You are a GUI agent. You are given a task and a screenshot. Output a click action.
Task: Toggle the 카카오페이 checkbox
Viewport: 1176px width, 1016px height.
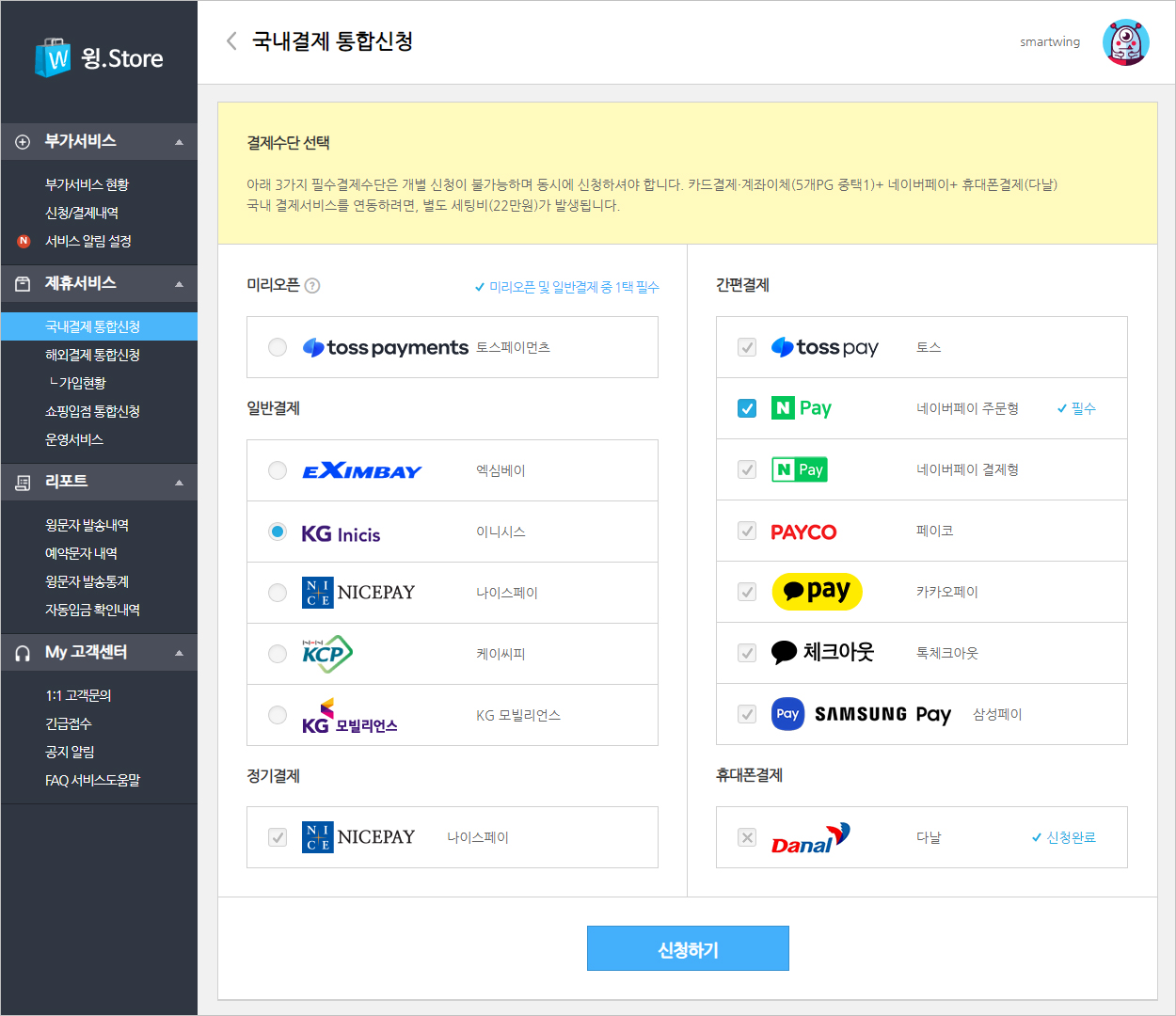point(747,592)
